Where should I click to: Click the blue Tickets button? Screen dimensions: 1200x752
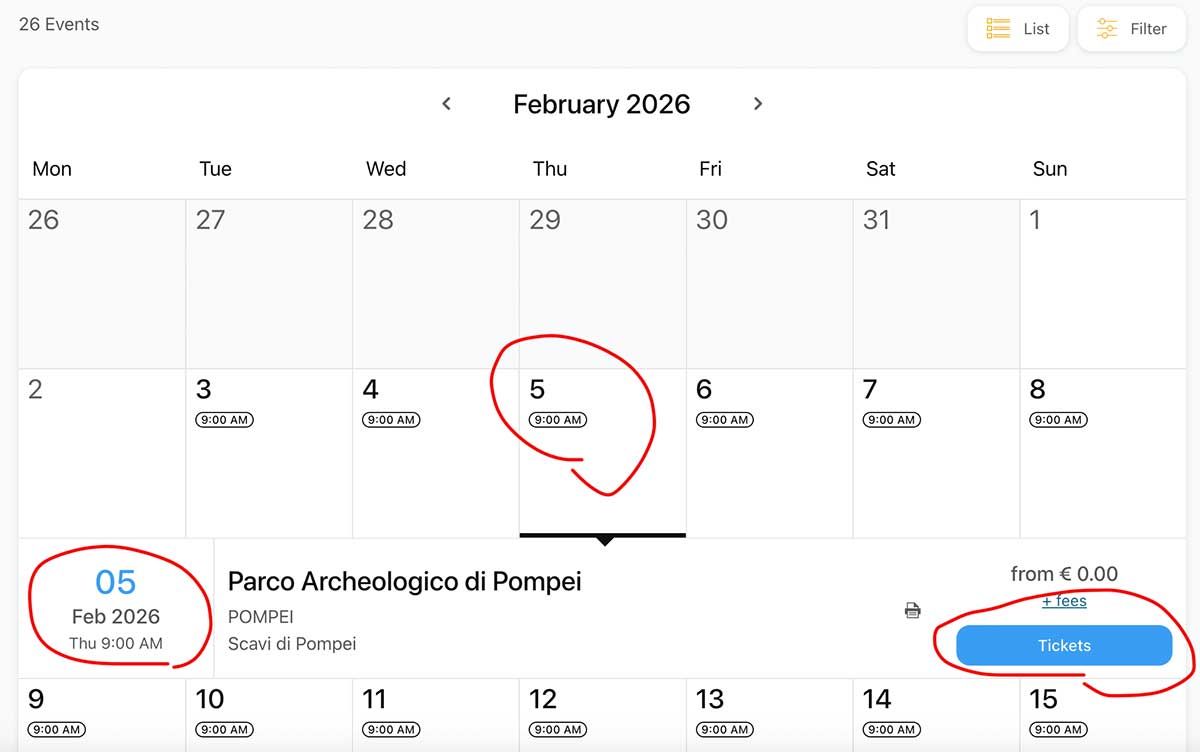(x=1064, y=646)
